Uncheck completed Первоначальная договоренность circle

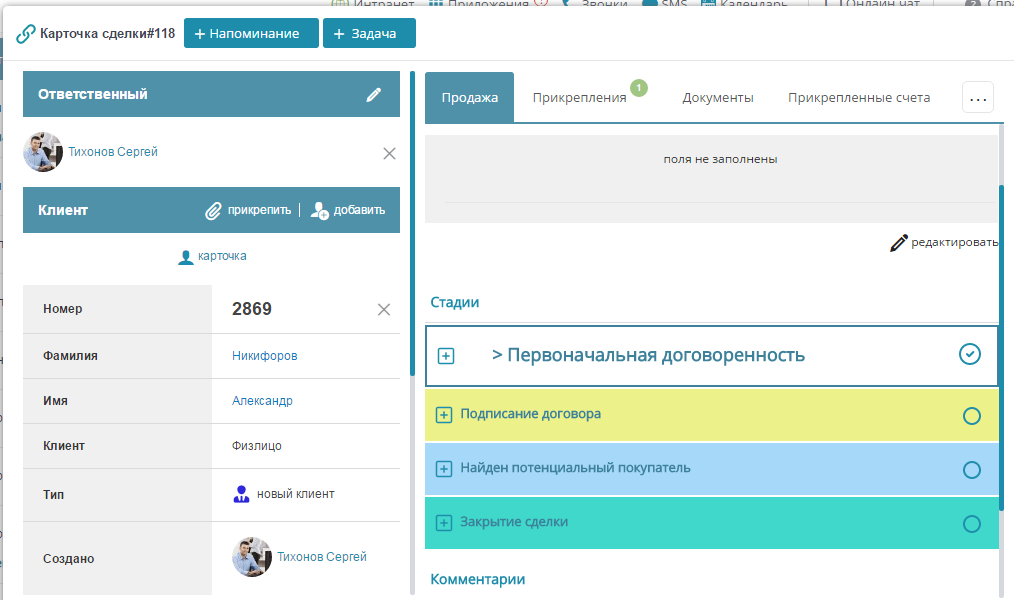click(x=970, y=354)
